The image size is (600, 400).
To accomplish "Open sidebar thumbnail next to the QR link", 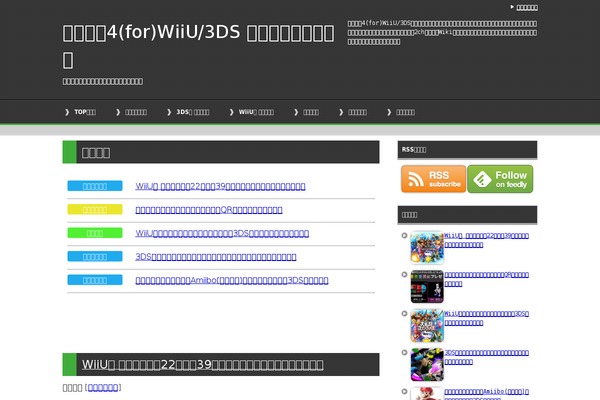I will [x=427, y=287].
